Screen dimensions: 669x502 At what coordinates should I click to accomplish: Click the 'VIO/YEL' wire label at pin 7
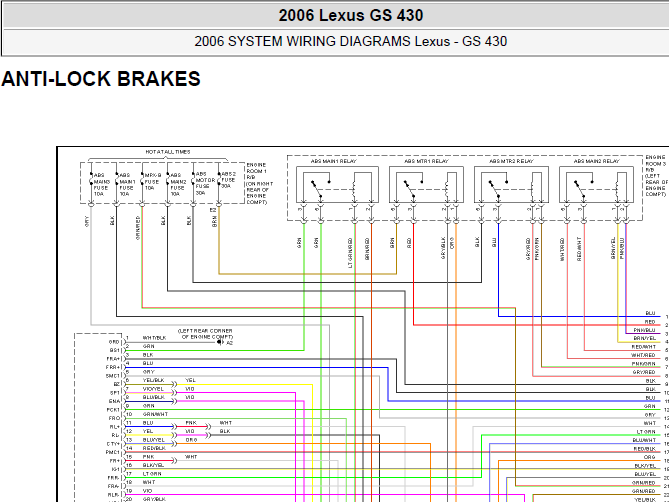pos(153,389)
